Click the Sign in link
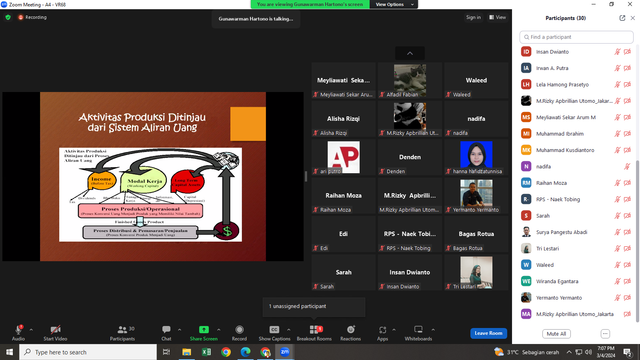Screen dimensions: 640x360 pyautogui.click(x=473, y=17)
